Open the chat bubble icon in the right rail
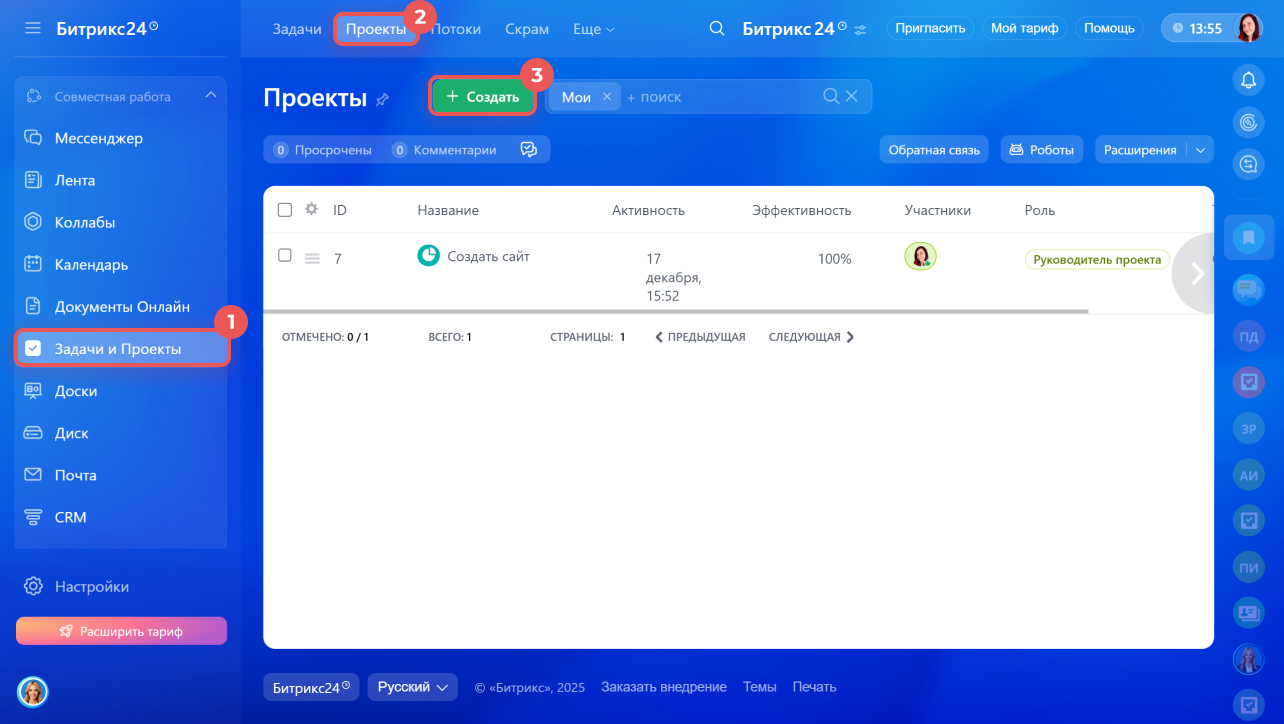1284x724 pixels. (1248, 164)
